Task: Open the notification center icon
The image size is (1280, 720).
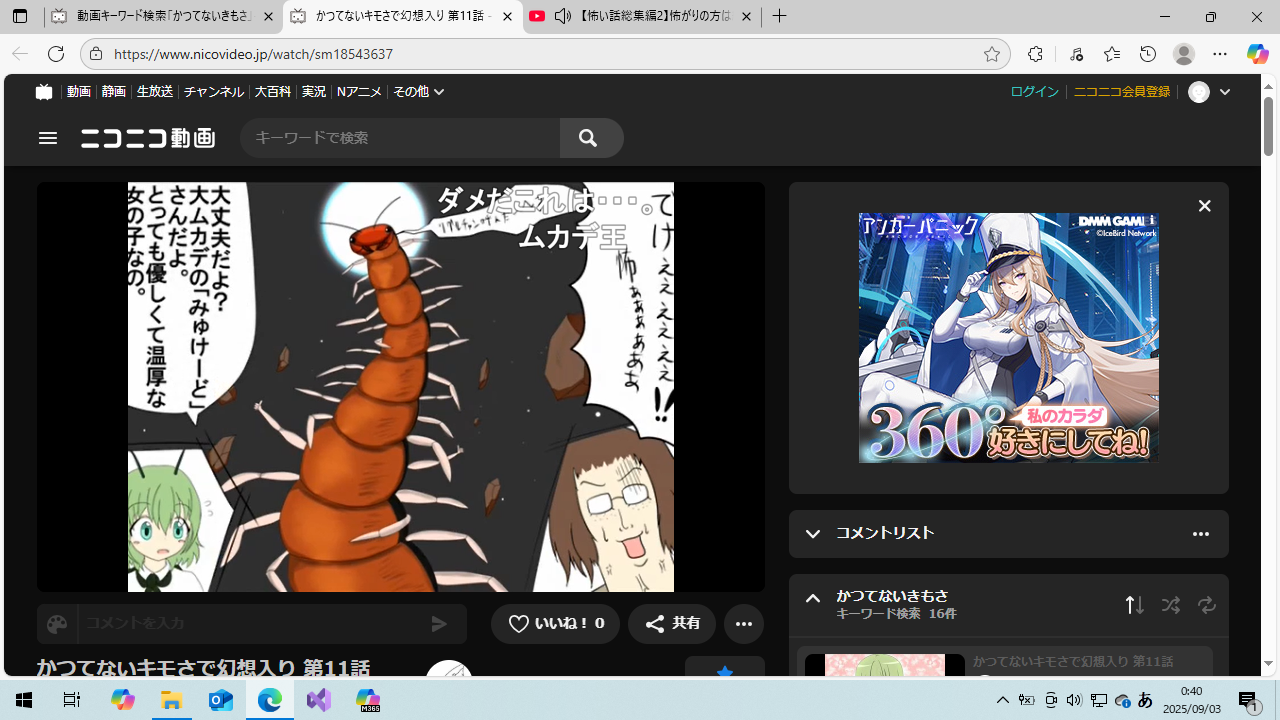Action: (x=1249, y=701)
